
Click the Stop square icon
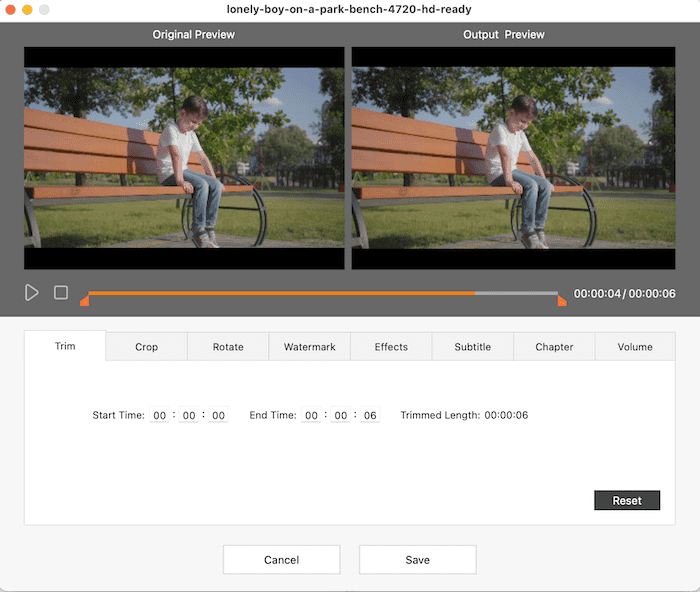click(61, 293)
